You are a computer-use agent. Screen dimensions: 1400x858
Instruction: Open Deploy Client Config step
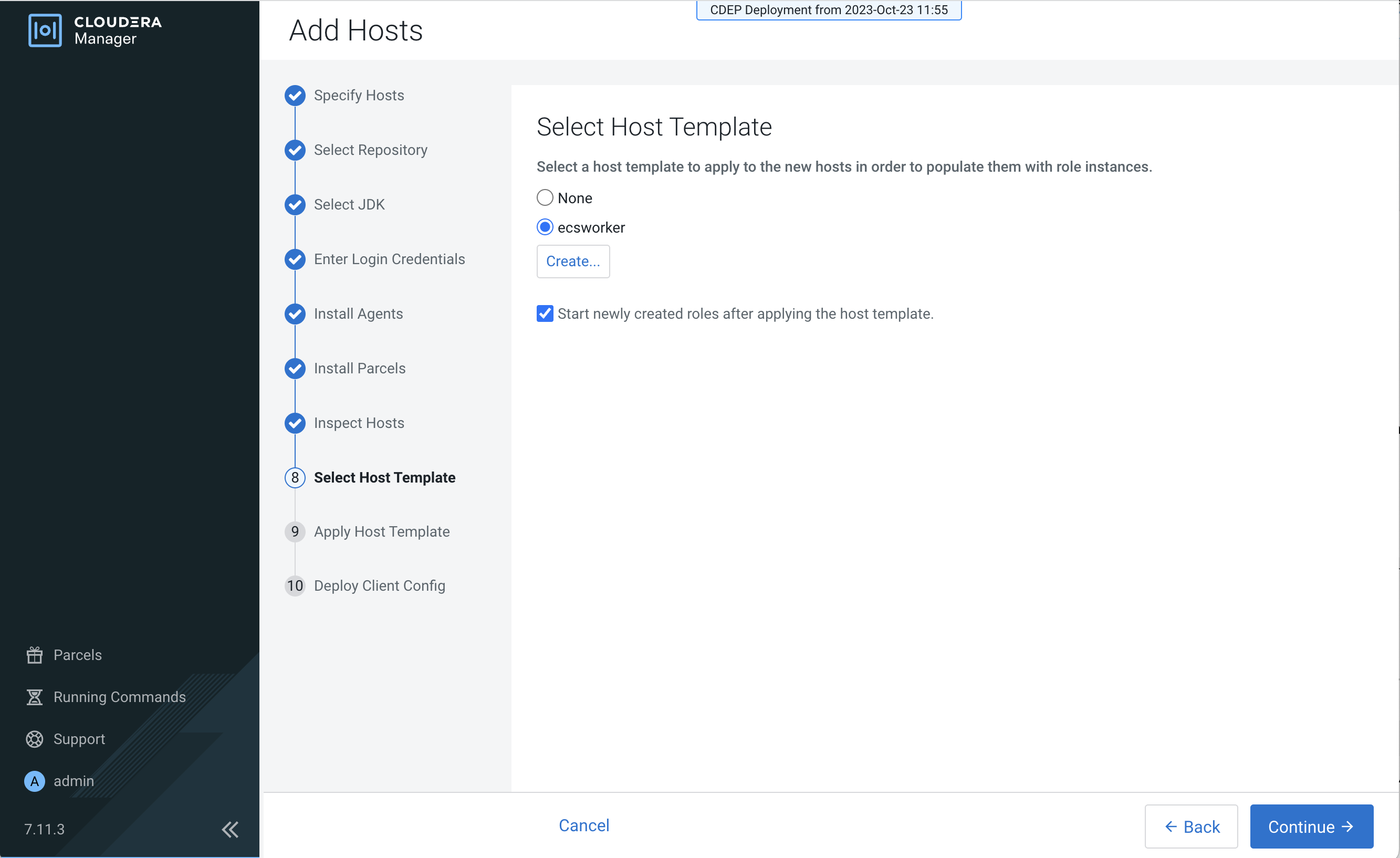click(379, 586)
